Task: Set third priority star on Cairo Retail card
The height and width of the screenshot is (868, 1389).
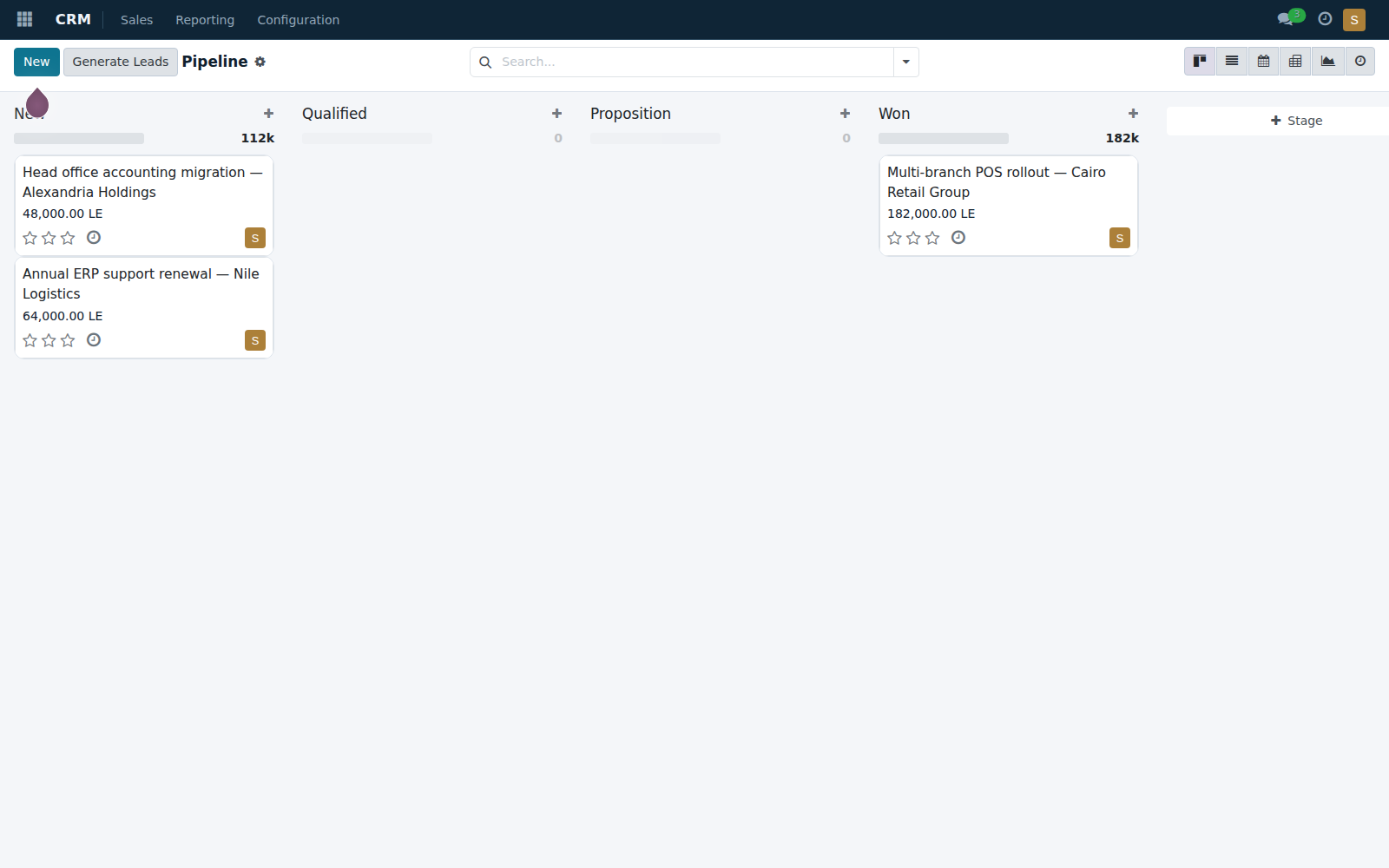Action: point(932,238)
